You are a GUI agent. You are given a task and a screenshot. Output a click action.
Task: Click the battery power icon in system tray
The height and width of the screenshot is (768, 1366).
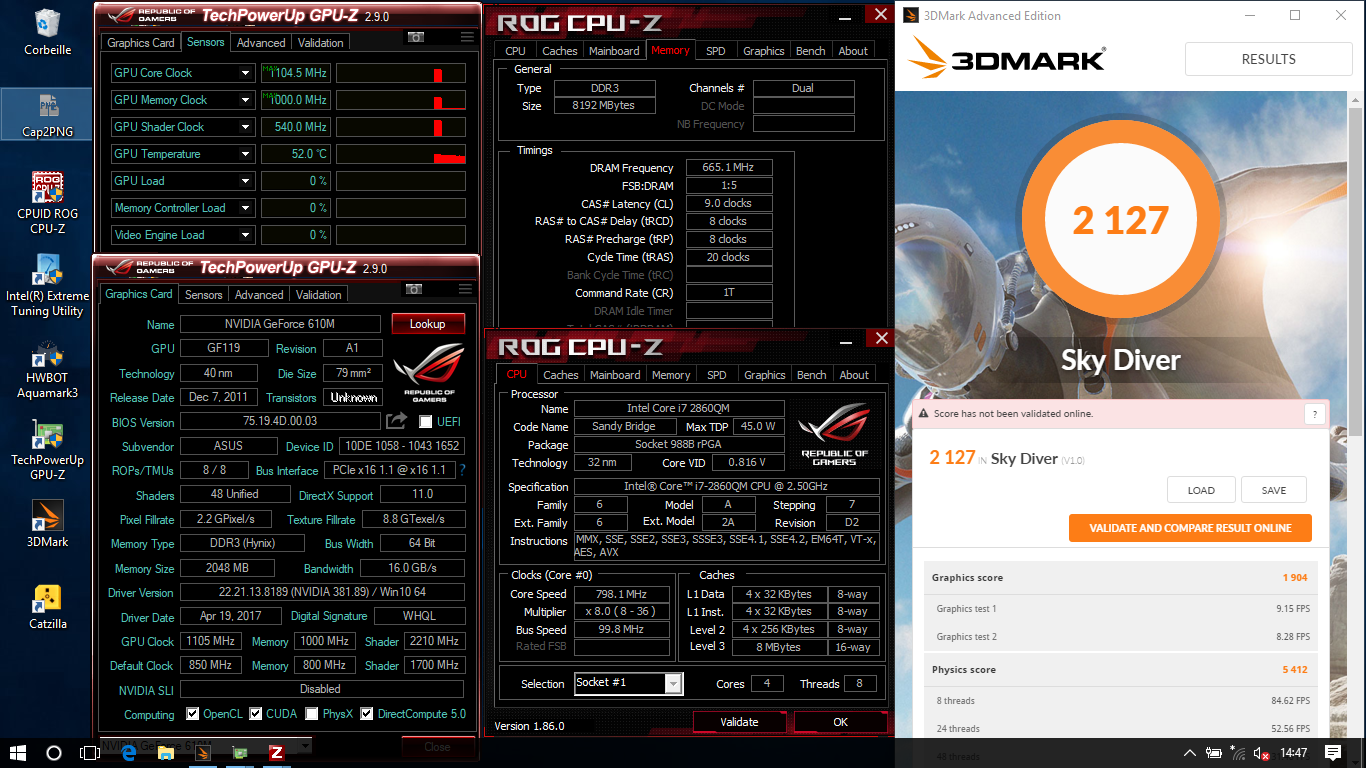click(x=1214, y=752)
